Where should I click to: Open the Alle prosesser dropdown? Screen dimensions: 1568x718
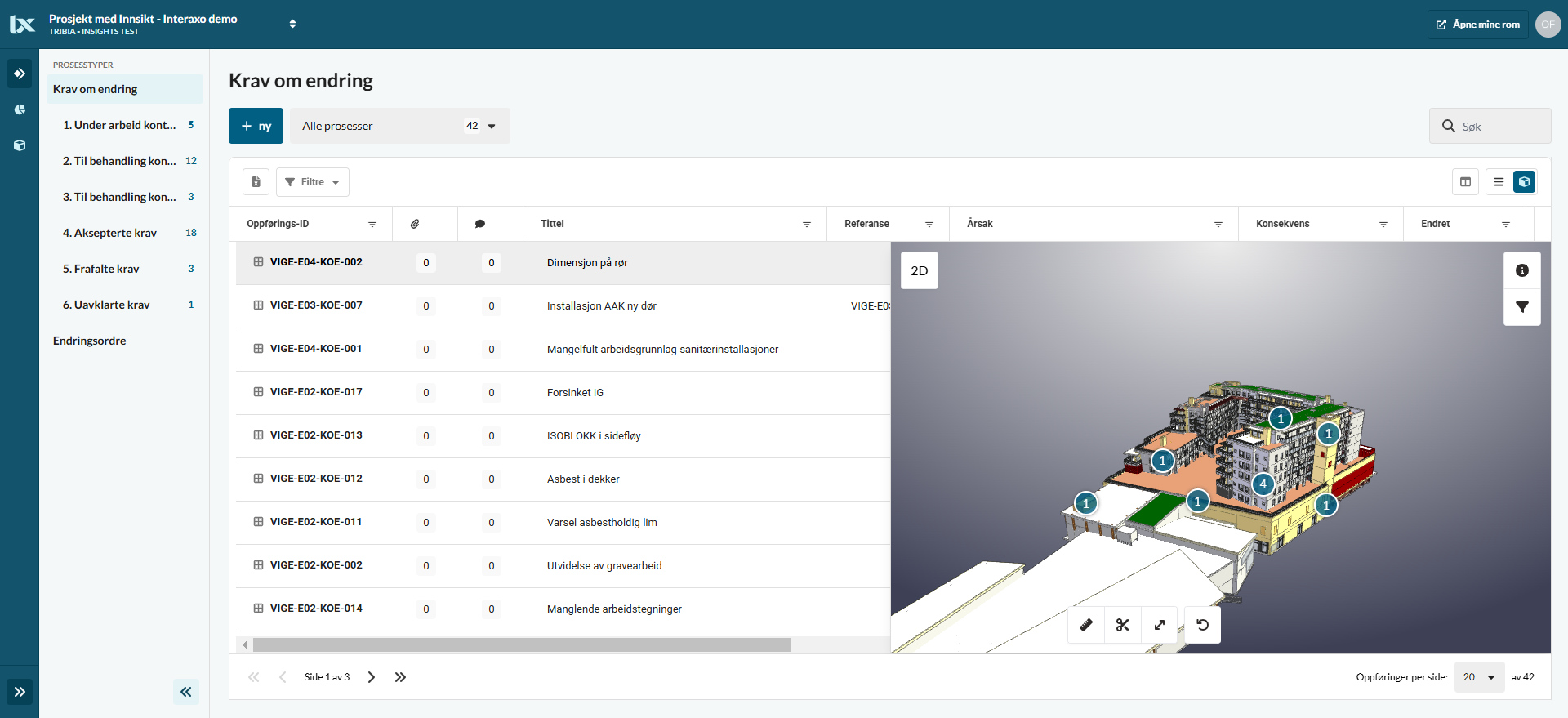point(399,126)
